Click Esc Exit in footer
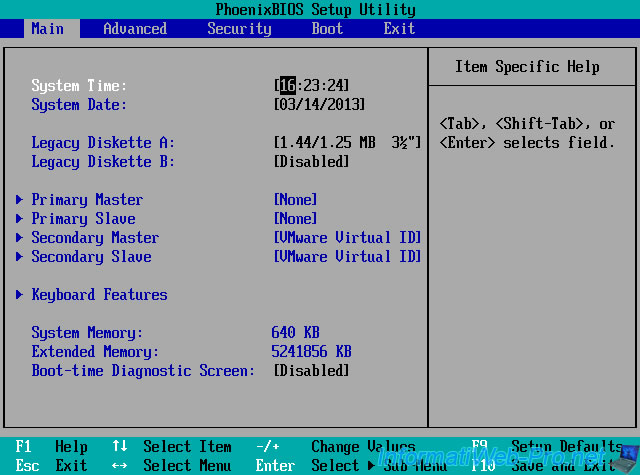Viewport: 640px width, 475px height. [51, 465]
